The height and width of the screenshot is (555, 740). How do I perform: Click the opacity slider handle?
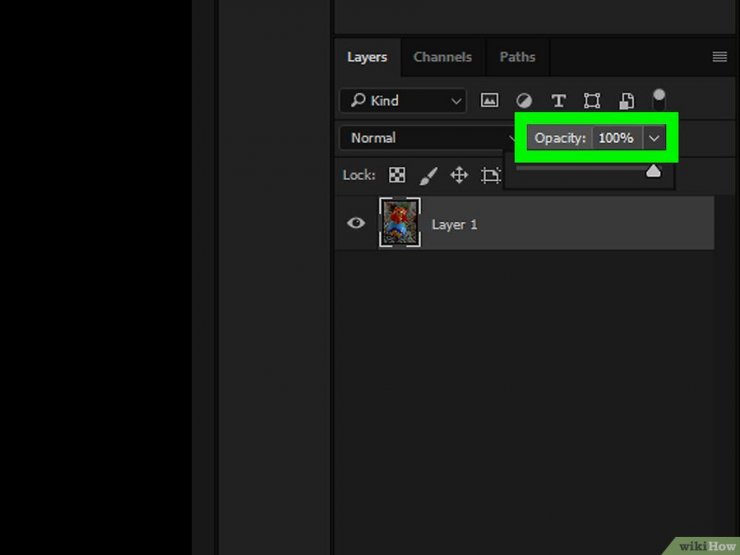click(x=653, y=171)
